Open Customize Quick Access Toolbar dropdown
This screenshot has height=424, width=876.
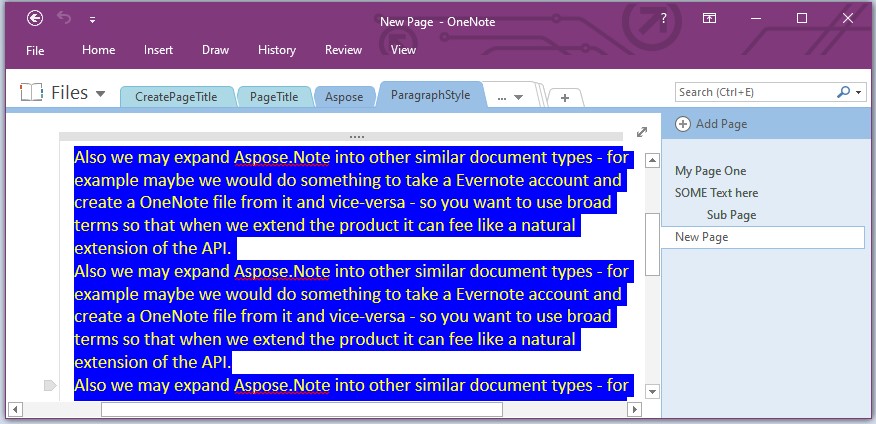(x=93, y=18)
